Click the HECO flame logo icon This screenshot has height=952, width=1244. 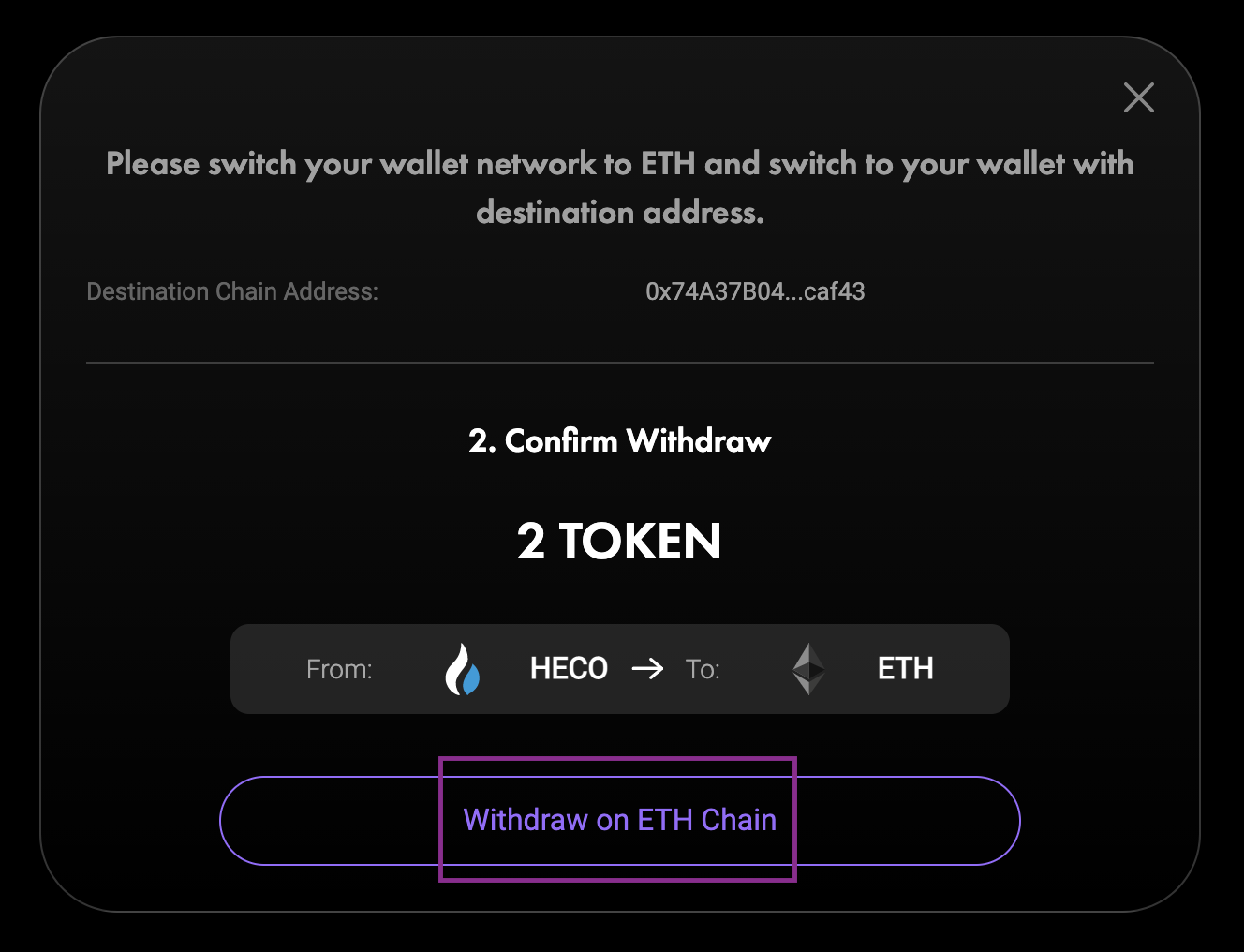pyautogui.click(x=462, y=669)
